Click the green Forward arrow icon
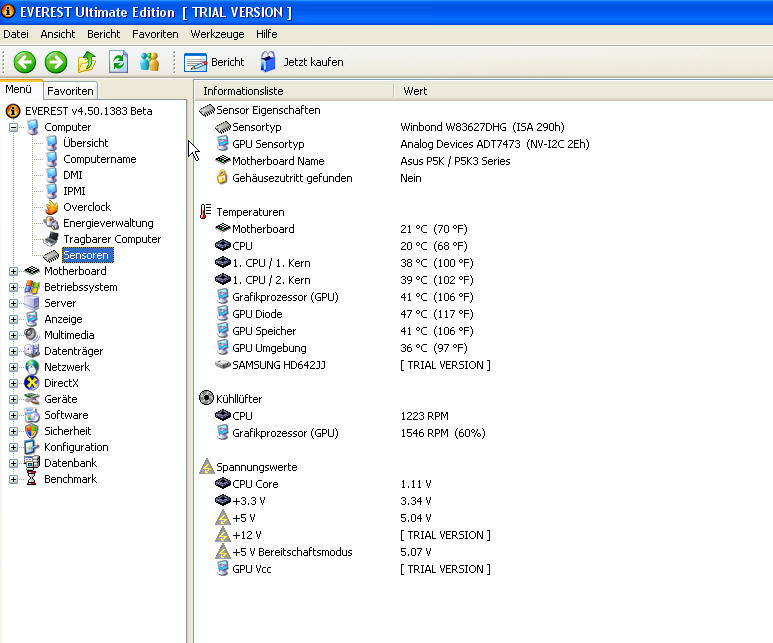Screen dimensions: 773x643 [x=56, y=62]
